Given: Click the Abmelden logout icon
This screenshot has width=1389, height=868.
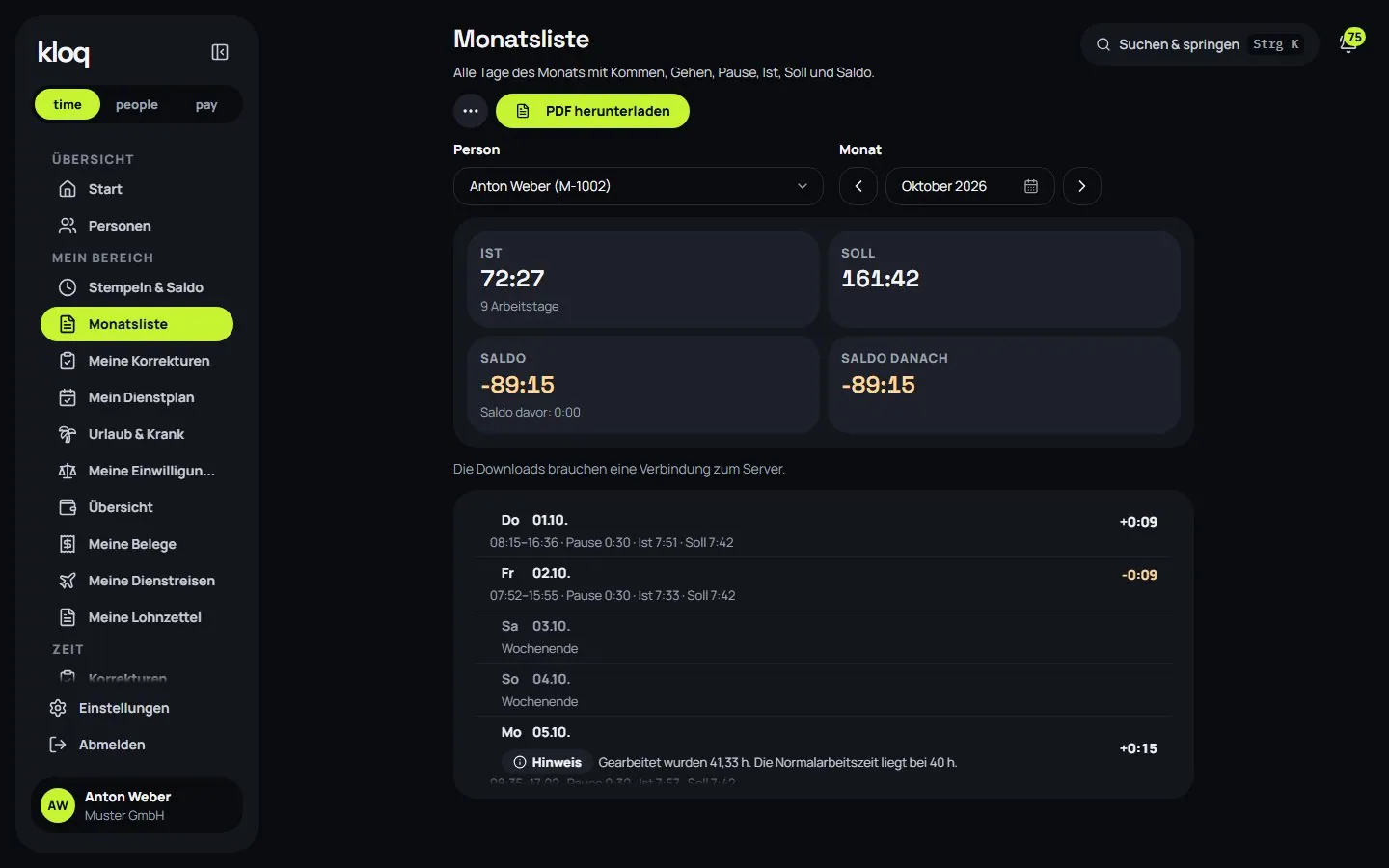Looking at the screenshot, I should click(58, 745).
